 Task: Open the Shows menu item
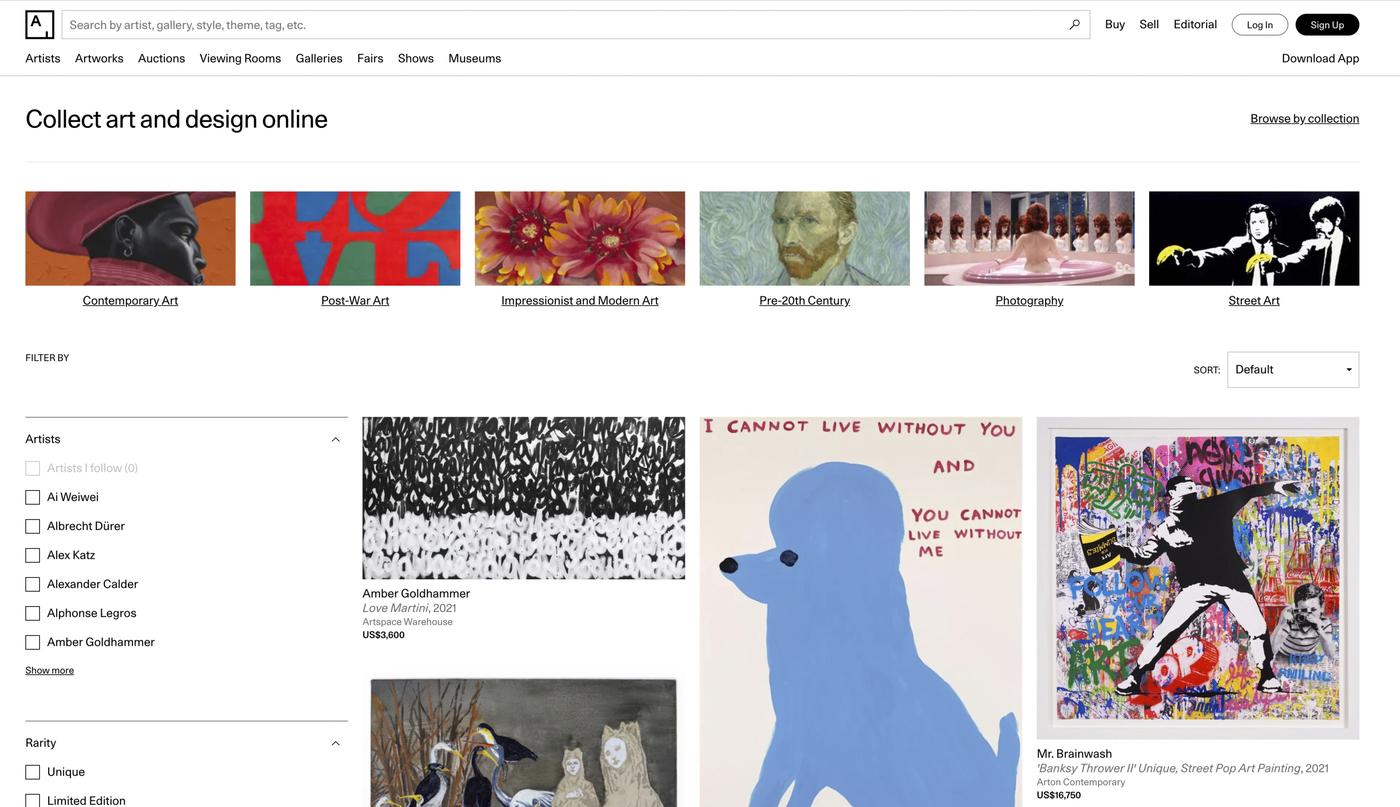pyautogui.click(x=416, y=58)
